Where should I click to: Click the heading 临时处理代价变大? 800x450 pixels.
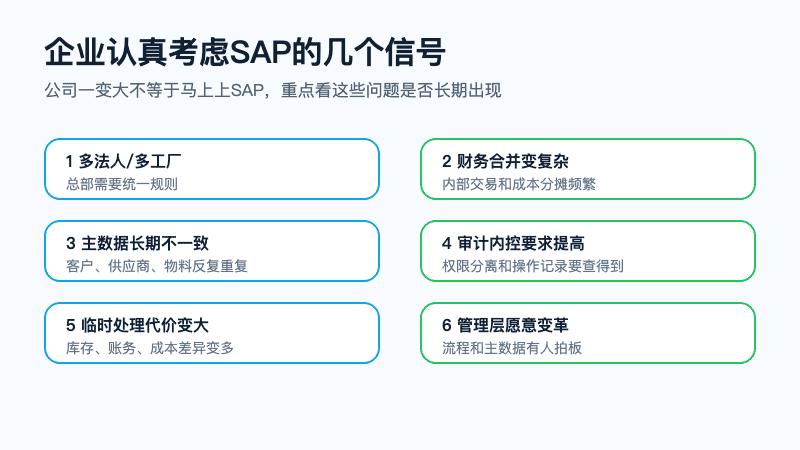pos(145,326)
